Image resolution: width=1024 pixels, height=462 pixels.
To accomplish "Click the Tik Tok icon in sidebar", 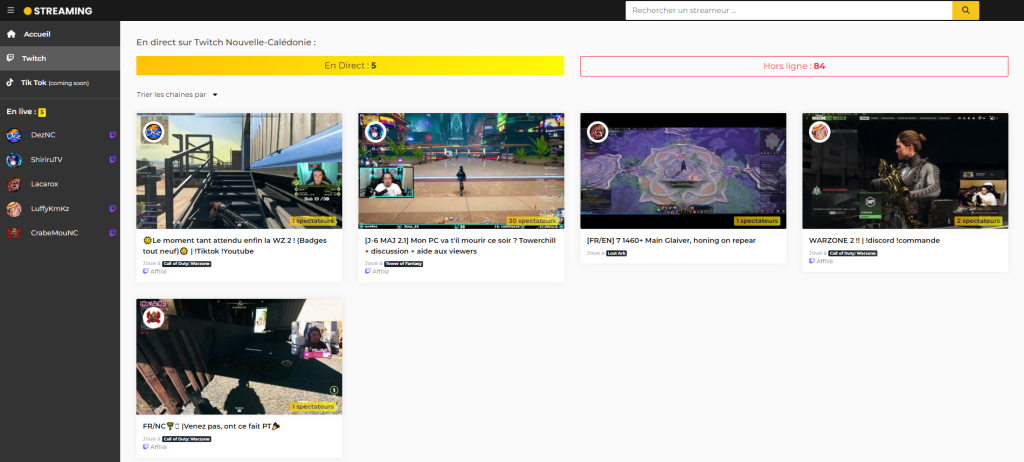I will tap(10, 83).
